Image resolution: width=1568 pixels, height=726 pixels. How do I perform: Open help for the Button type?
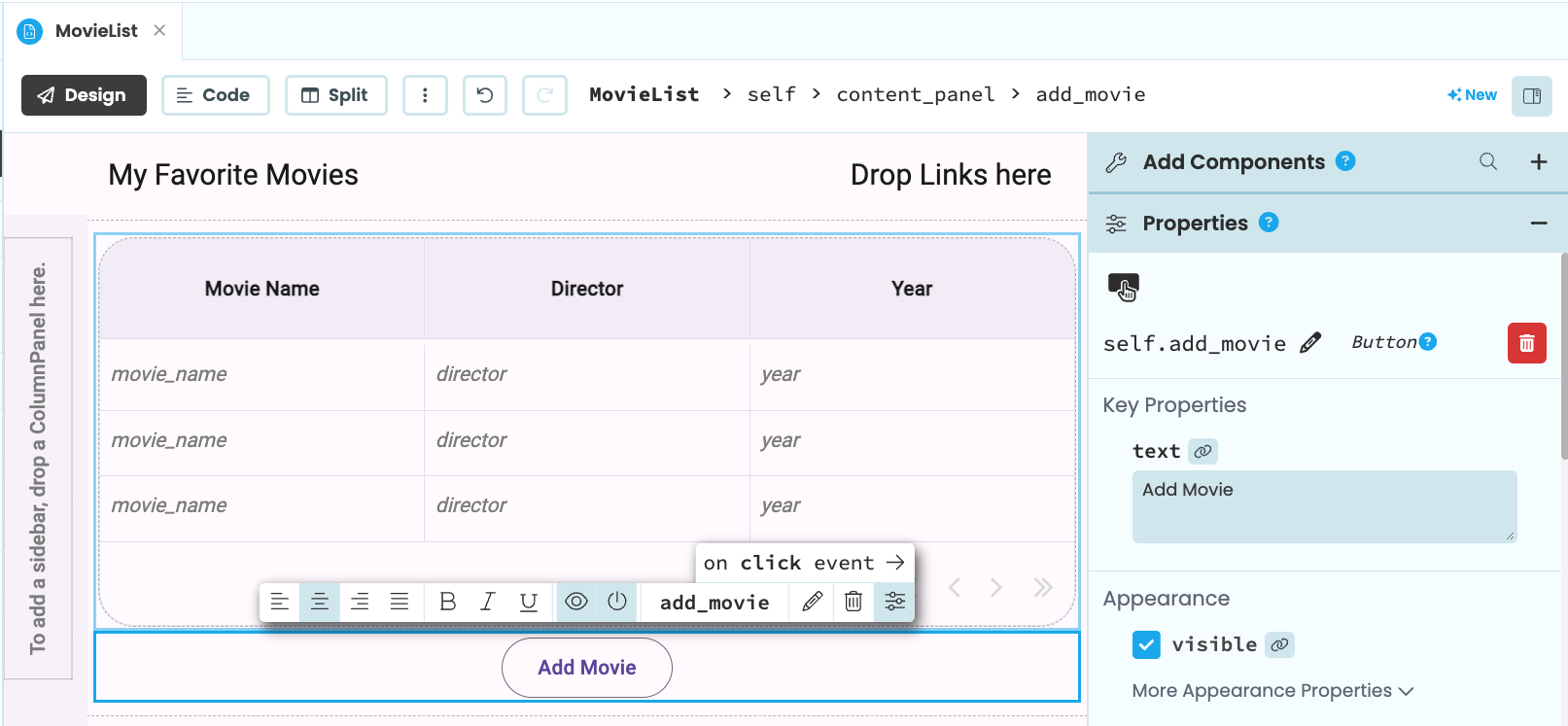tap(1427, 341)
